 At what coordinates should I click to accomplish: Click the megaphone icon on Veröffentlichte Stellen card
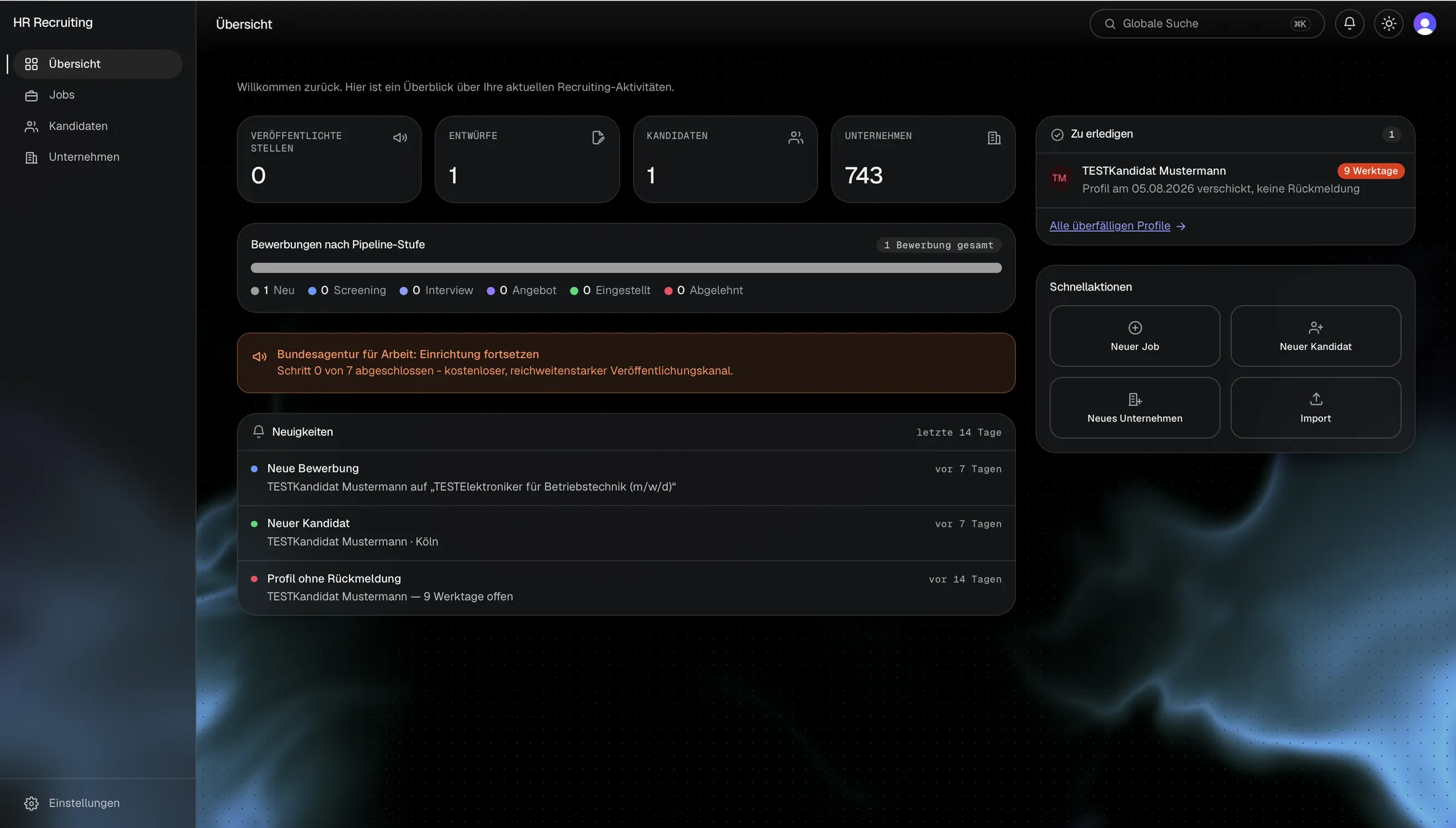point(400,138)
